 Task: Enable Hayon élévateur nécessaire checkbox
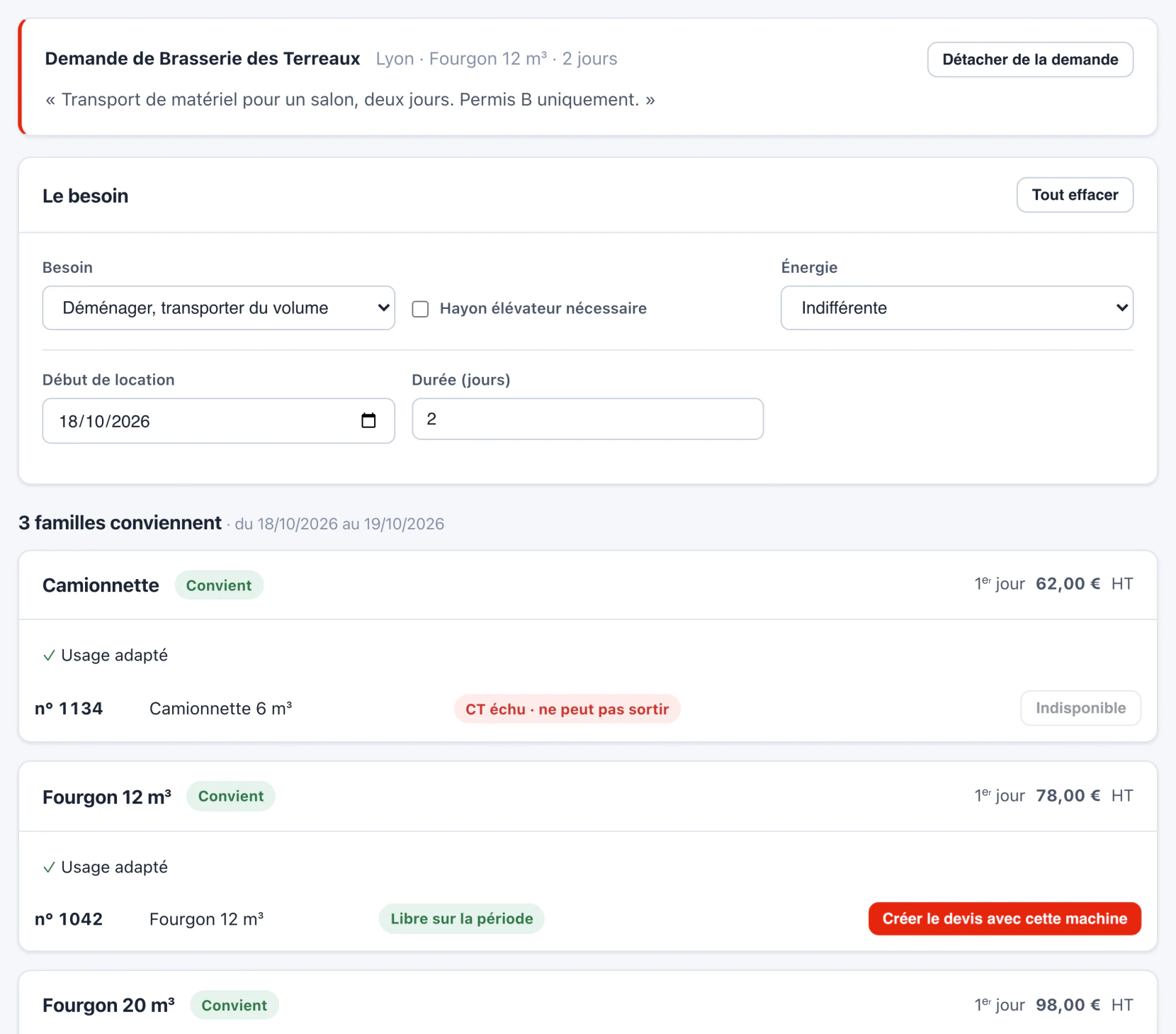pos(420,309)
